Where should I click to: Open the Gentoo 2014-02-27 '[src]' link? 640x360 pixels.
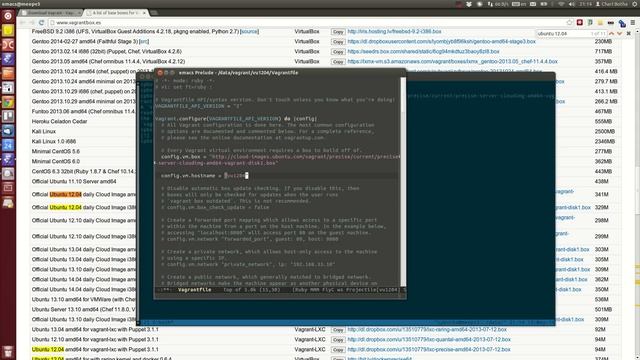(144, 42)
